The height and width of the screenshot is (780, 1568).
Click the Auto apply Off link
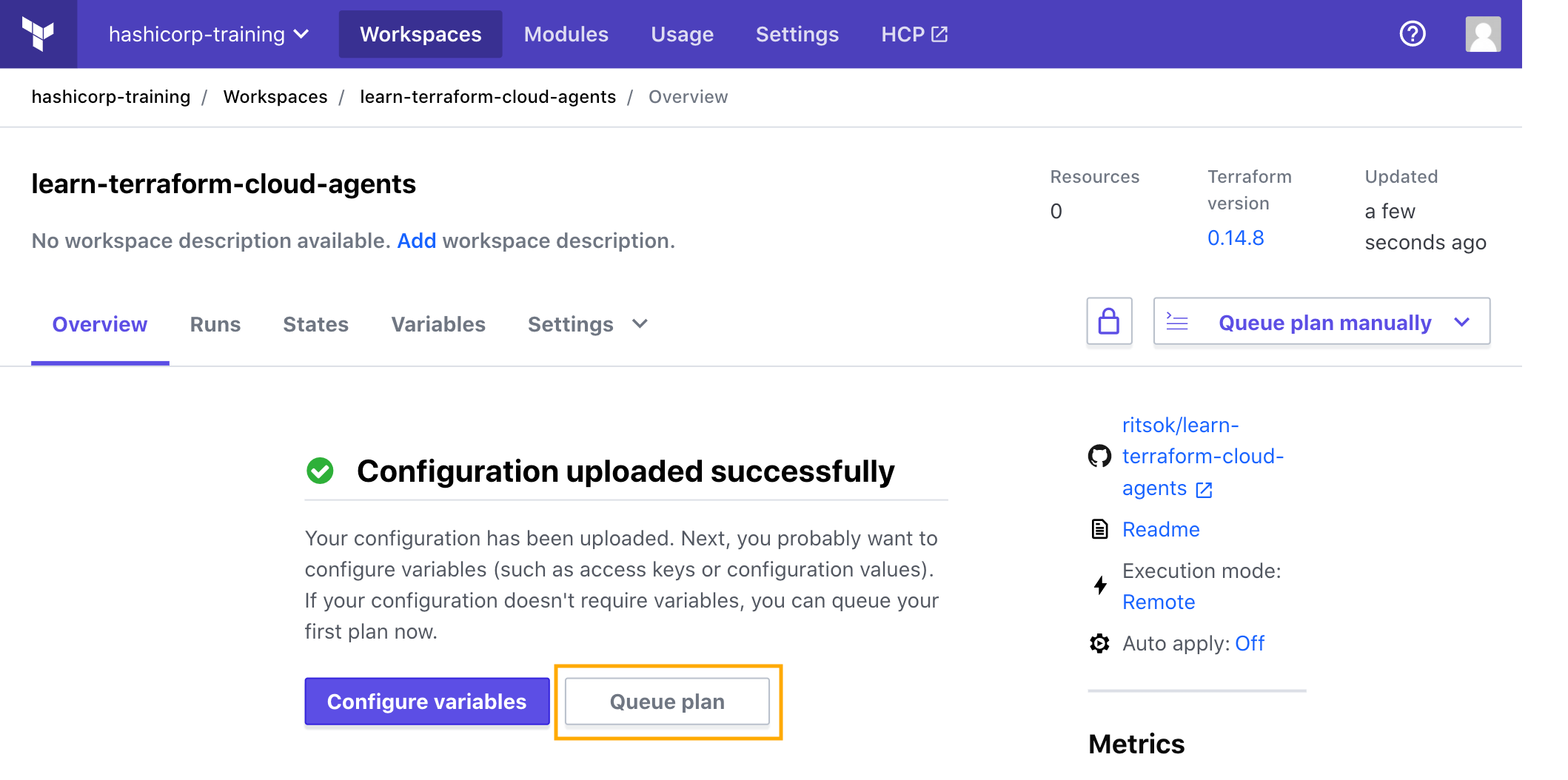tap(1250, 643)
